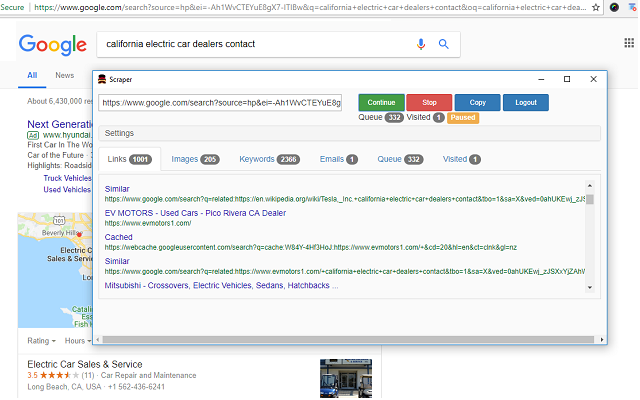Click the first Similar link above EV MOTORS
The width and height of the screenshot is (640, 400).
117,189
